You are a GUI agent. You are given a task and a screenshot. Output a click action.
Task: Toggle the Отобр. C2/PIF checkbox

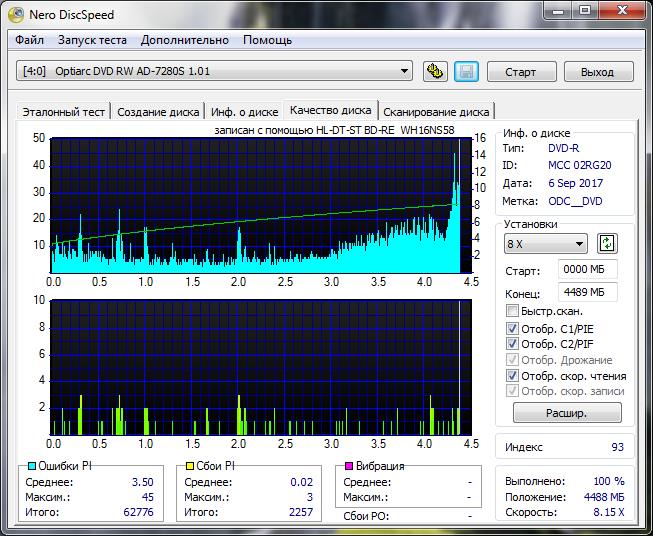click(x=513, y=344)
